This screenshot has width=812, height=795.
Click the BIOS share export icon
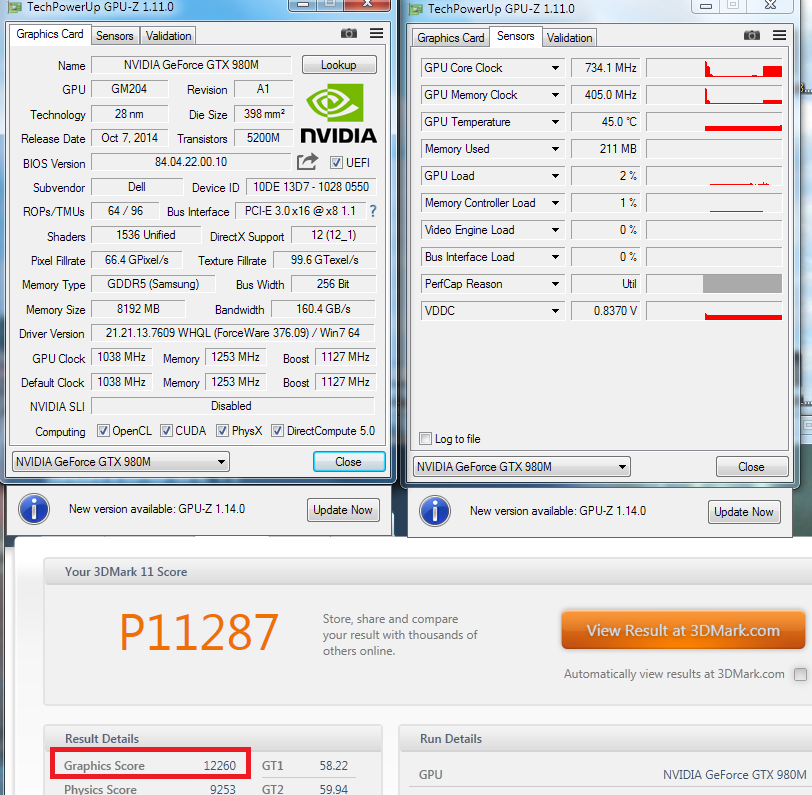[308, 162]
